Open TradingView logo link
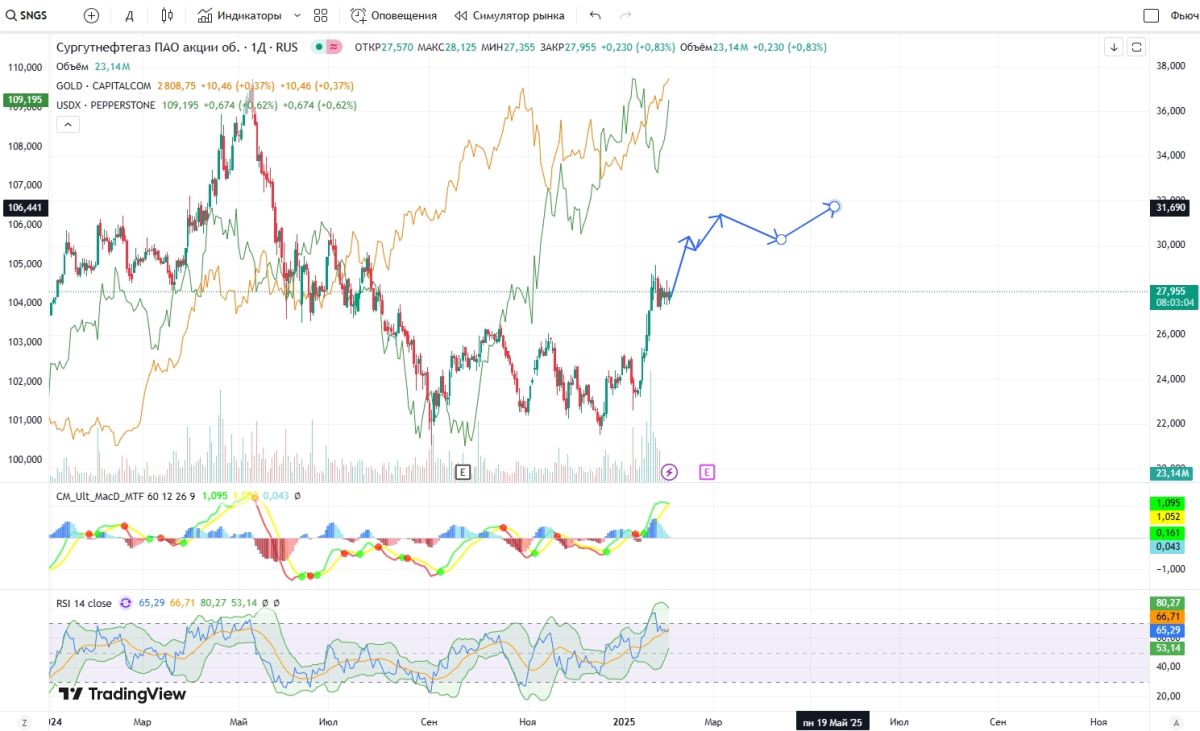 point(122,694)
